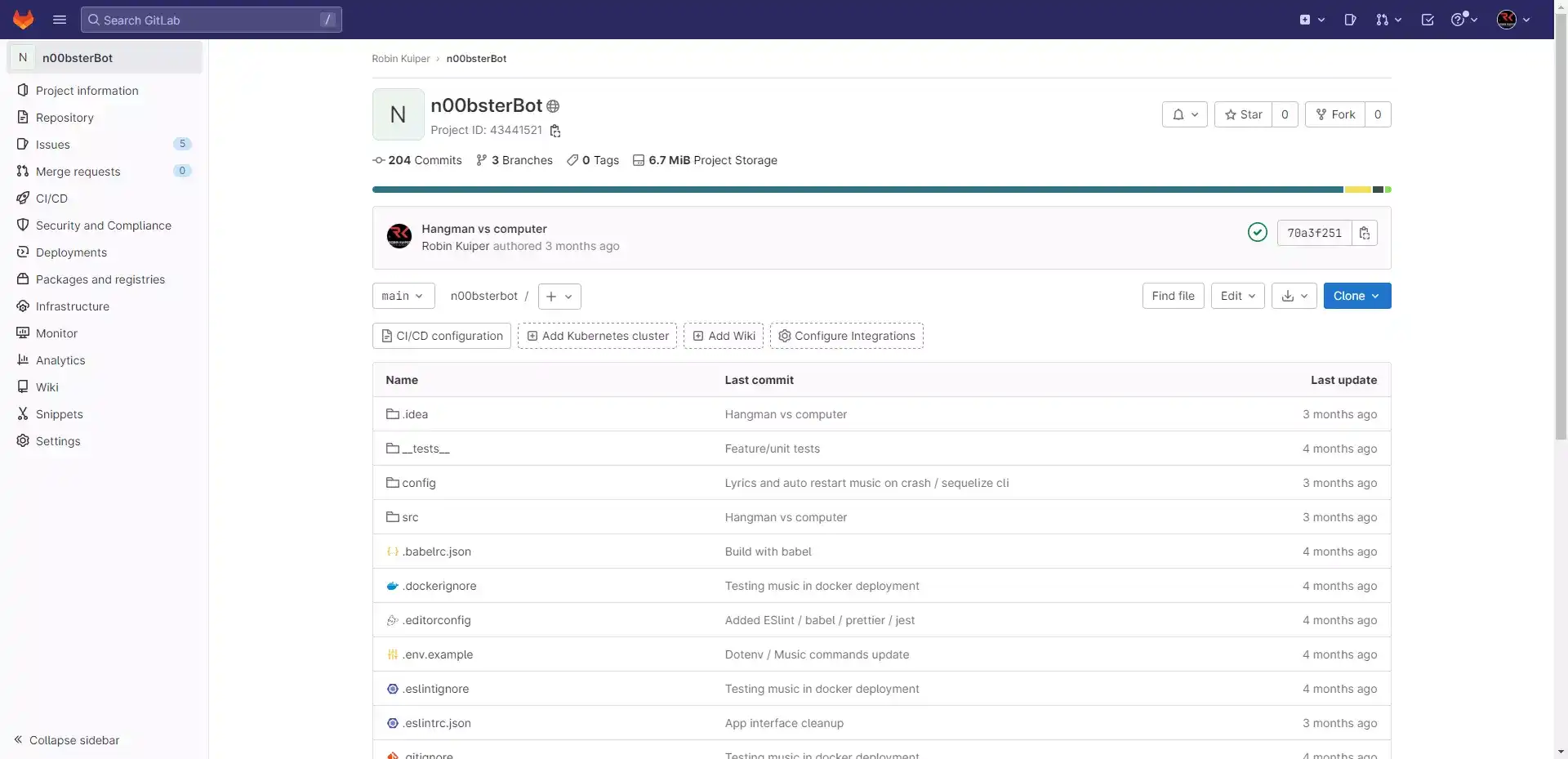Open the main branch selector
The image size is (1568, 759).
403,296
